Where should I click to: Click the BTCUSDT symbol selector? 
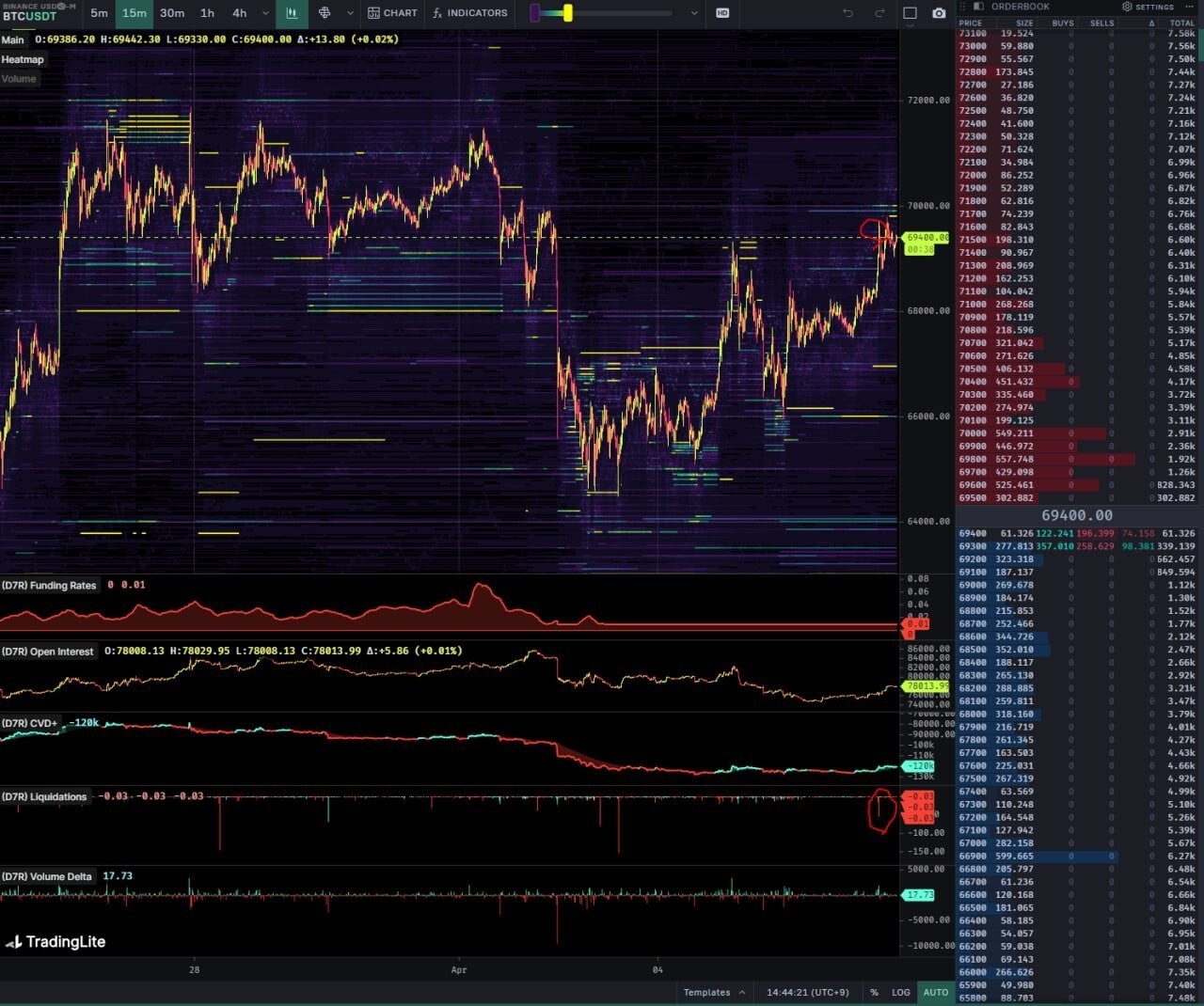pos(29,16)
